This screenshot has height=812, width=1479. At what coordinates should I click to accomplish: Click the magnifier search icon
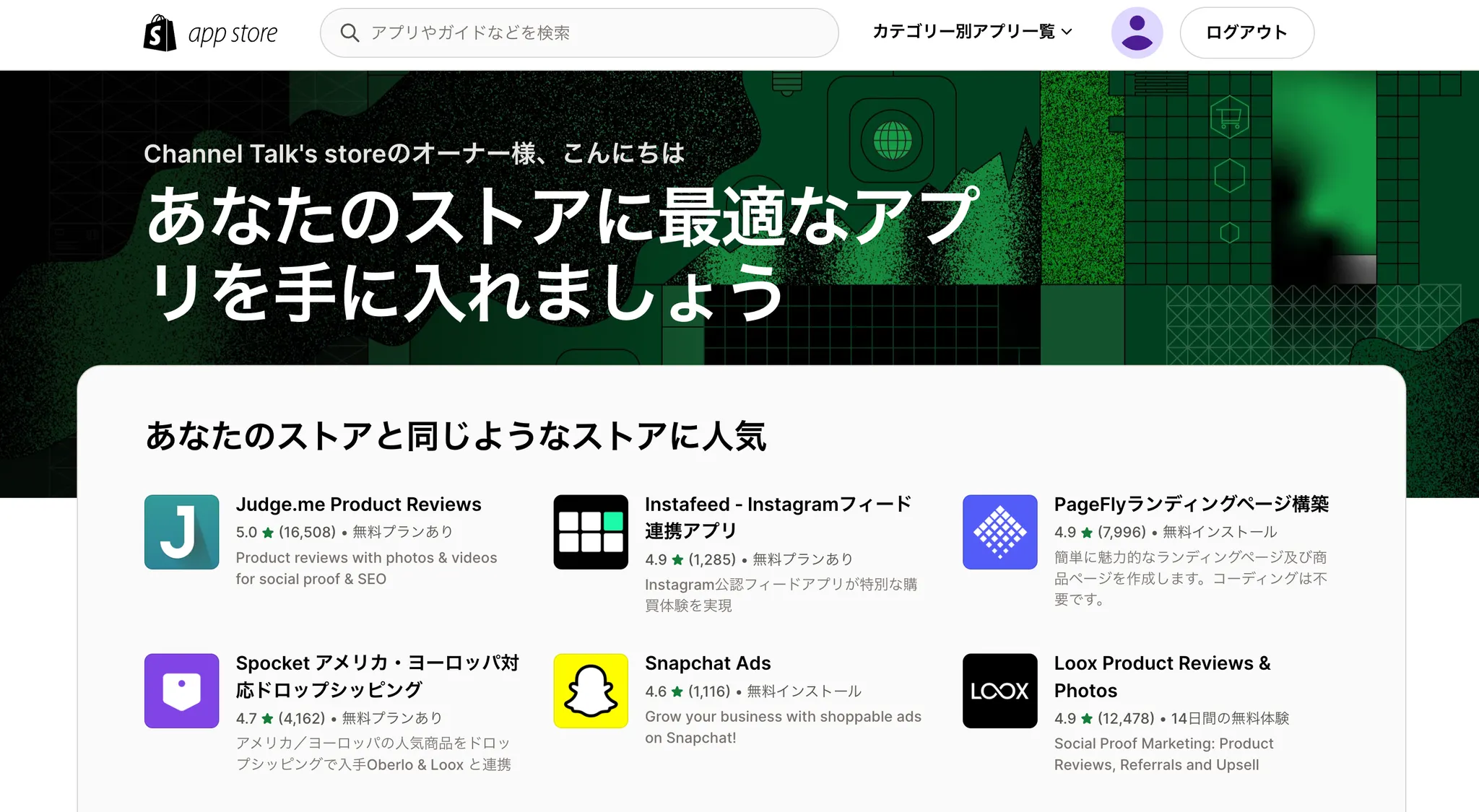(350, 32)
